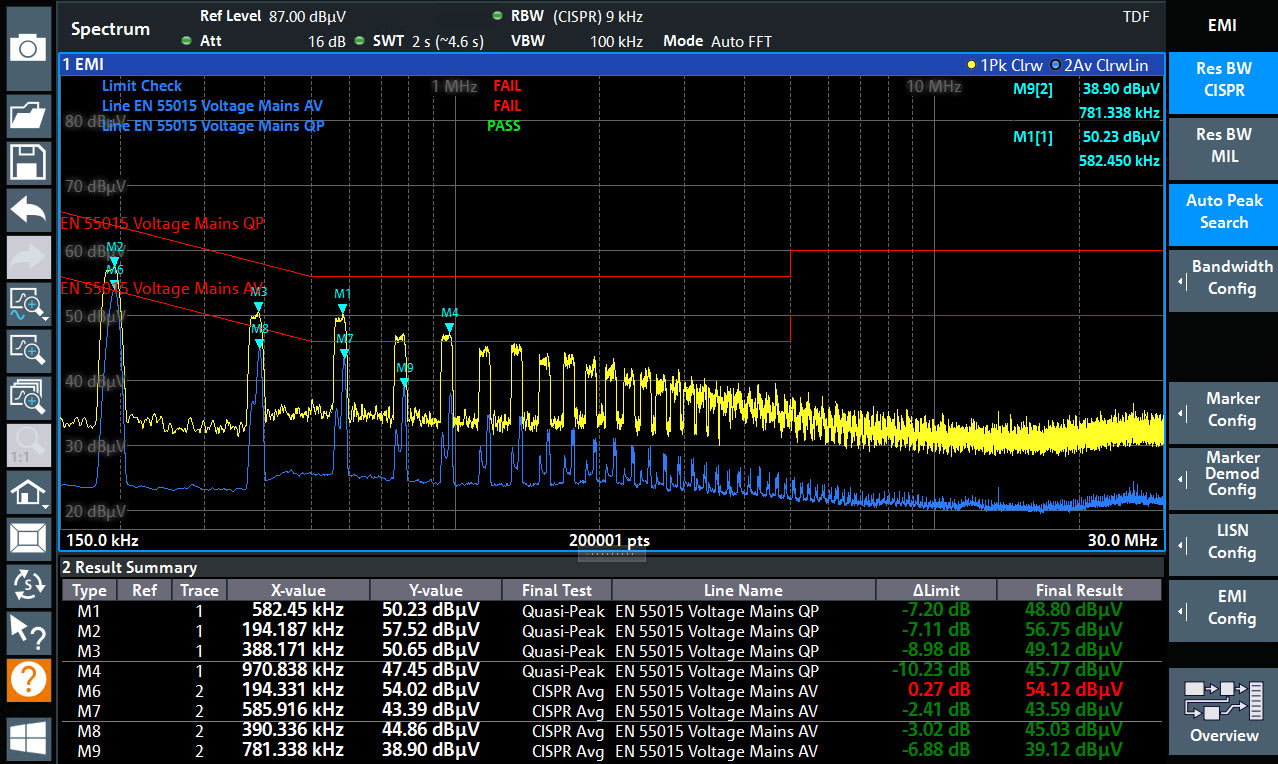Save current settings with the floppy disk icon

[x=27, y=162]
